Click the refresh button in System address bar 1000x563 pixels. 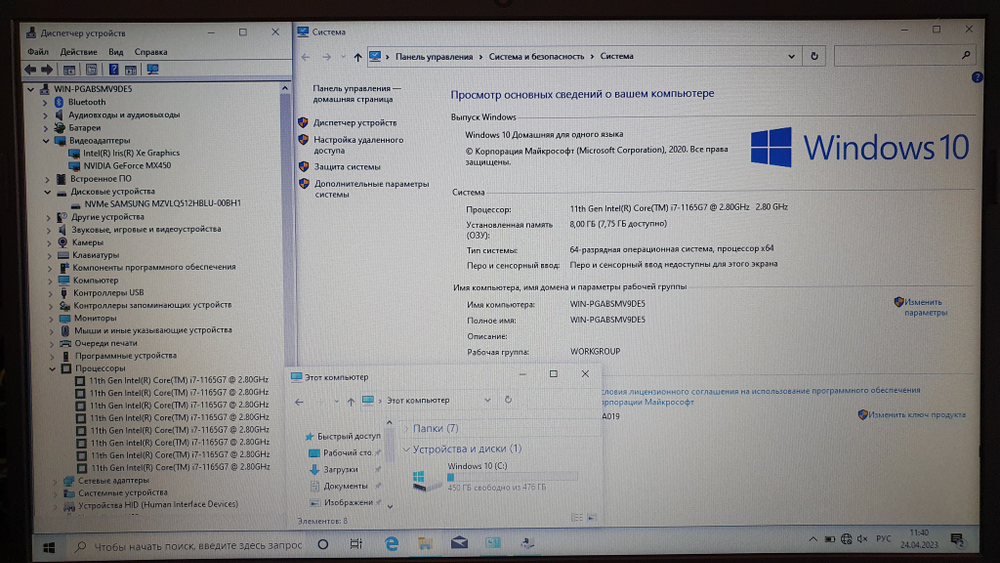tap(814, 56)
